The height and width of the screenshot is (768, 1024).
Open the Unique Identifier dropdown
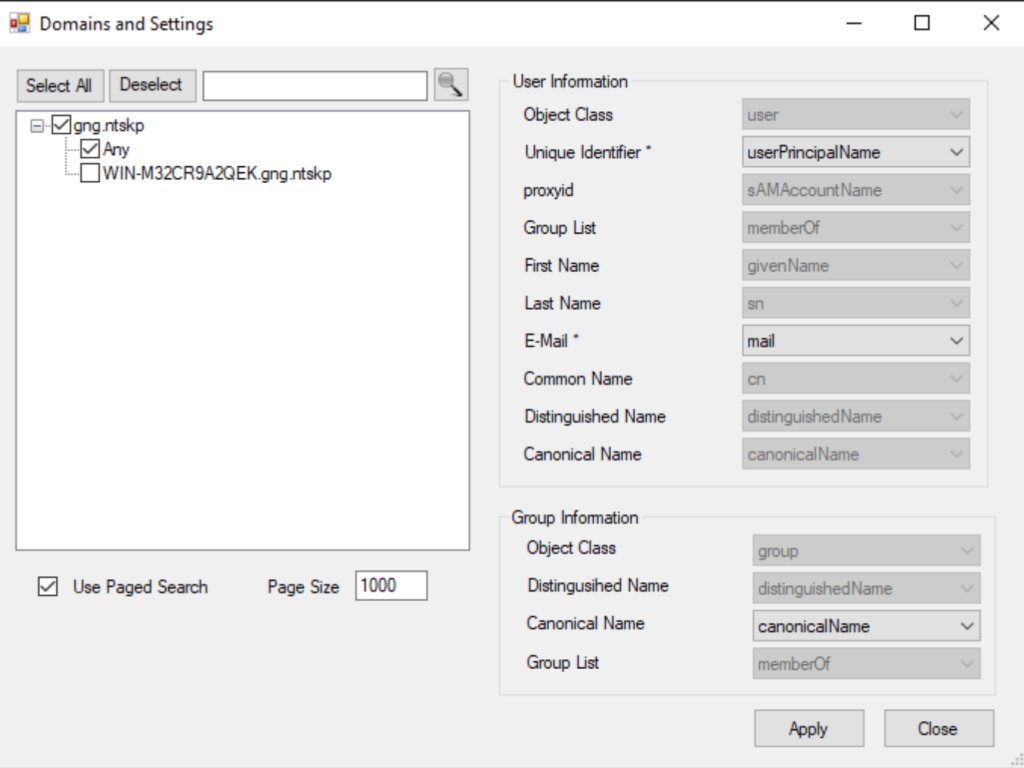point(856,152)
